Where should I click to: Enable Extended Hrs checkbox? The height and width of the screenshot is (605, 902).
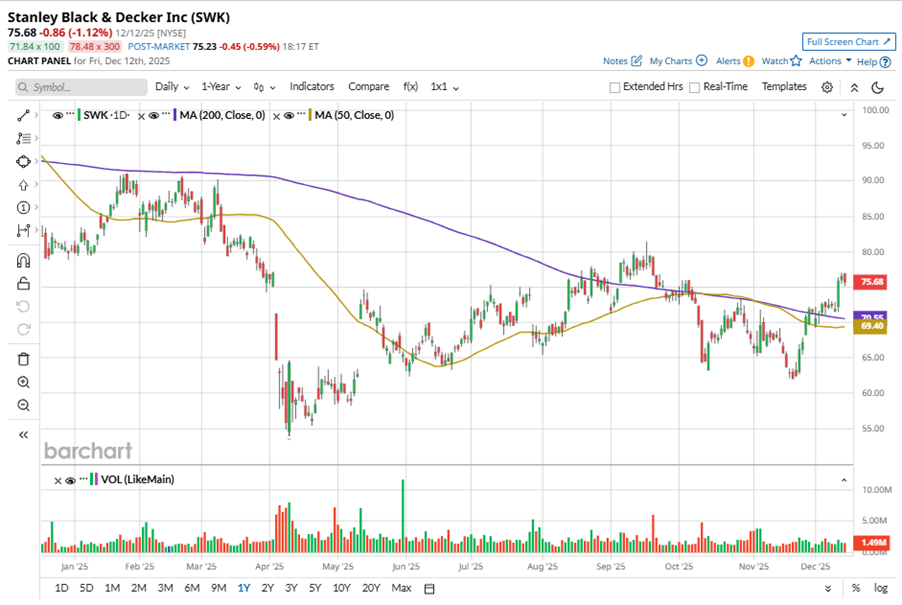click(615, 87)
